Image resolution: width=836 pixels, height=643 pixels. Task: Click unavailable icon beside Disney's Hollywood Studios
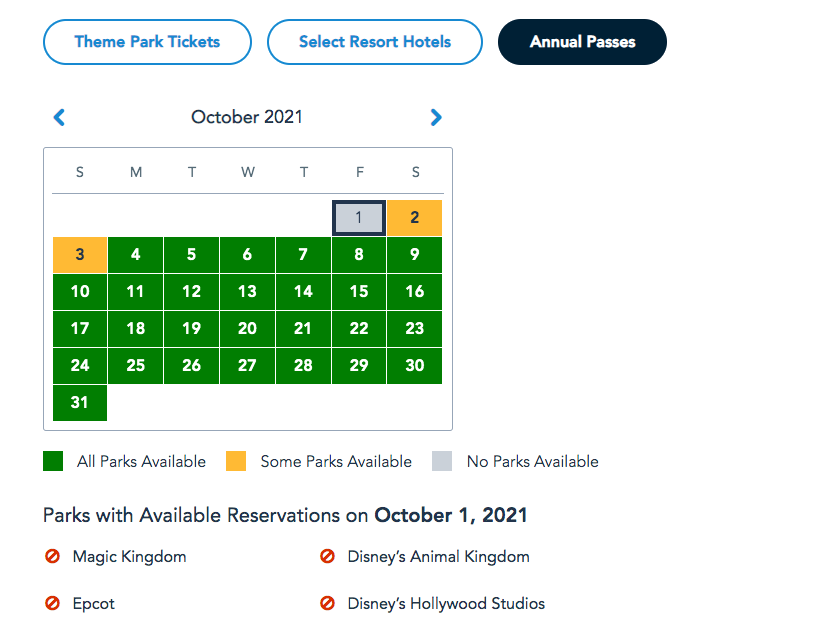(327, 604)
